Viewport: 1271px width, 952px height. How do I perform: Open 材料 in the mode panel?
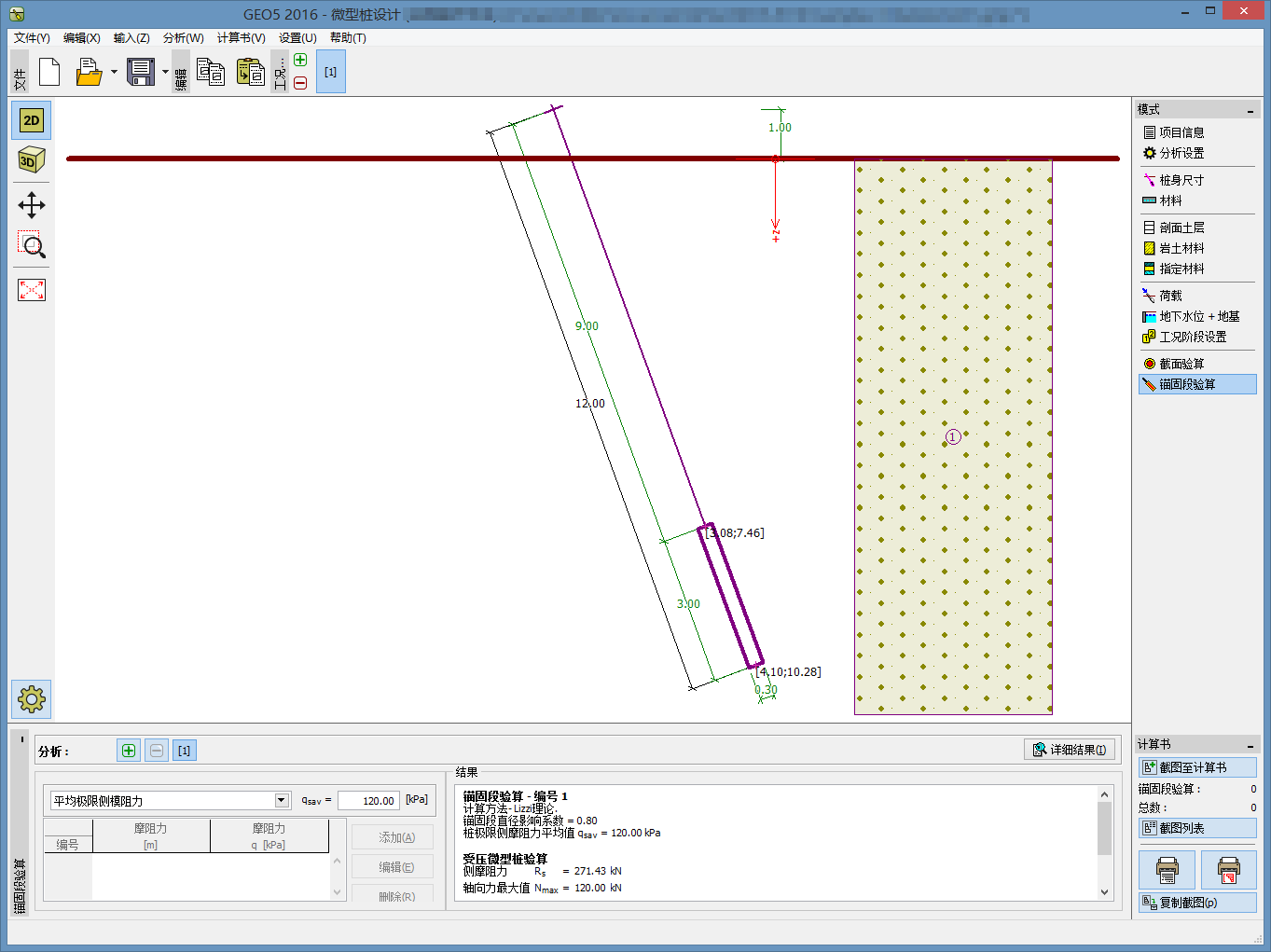click(x=1197, y=200)
